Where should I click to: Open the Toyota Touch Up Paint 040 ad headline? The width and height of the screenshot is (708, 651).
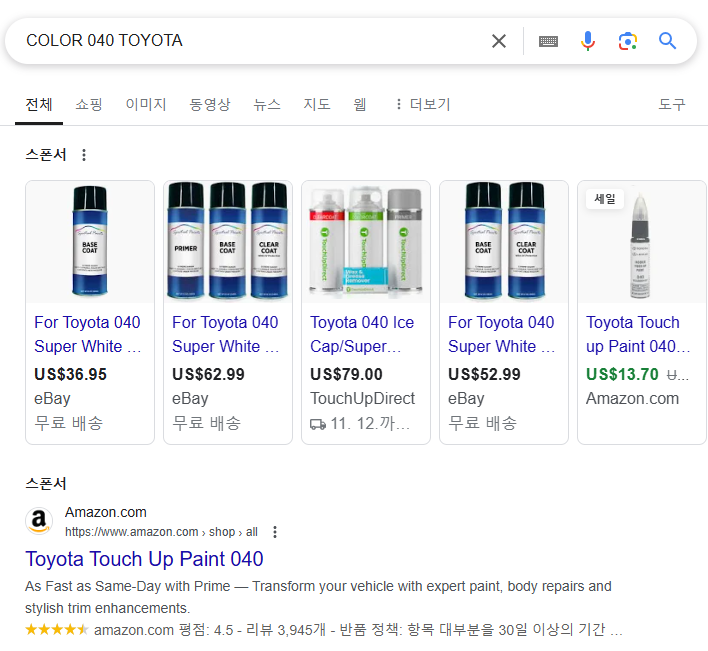point(144,559)
